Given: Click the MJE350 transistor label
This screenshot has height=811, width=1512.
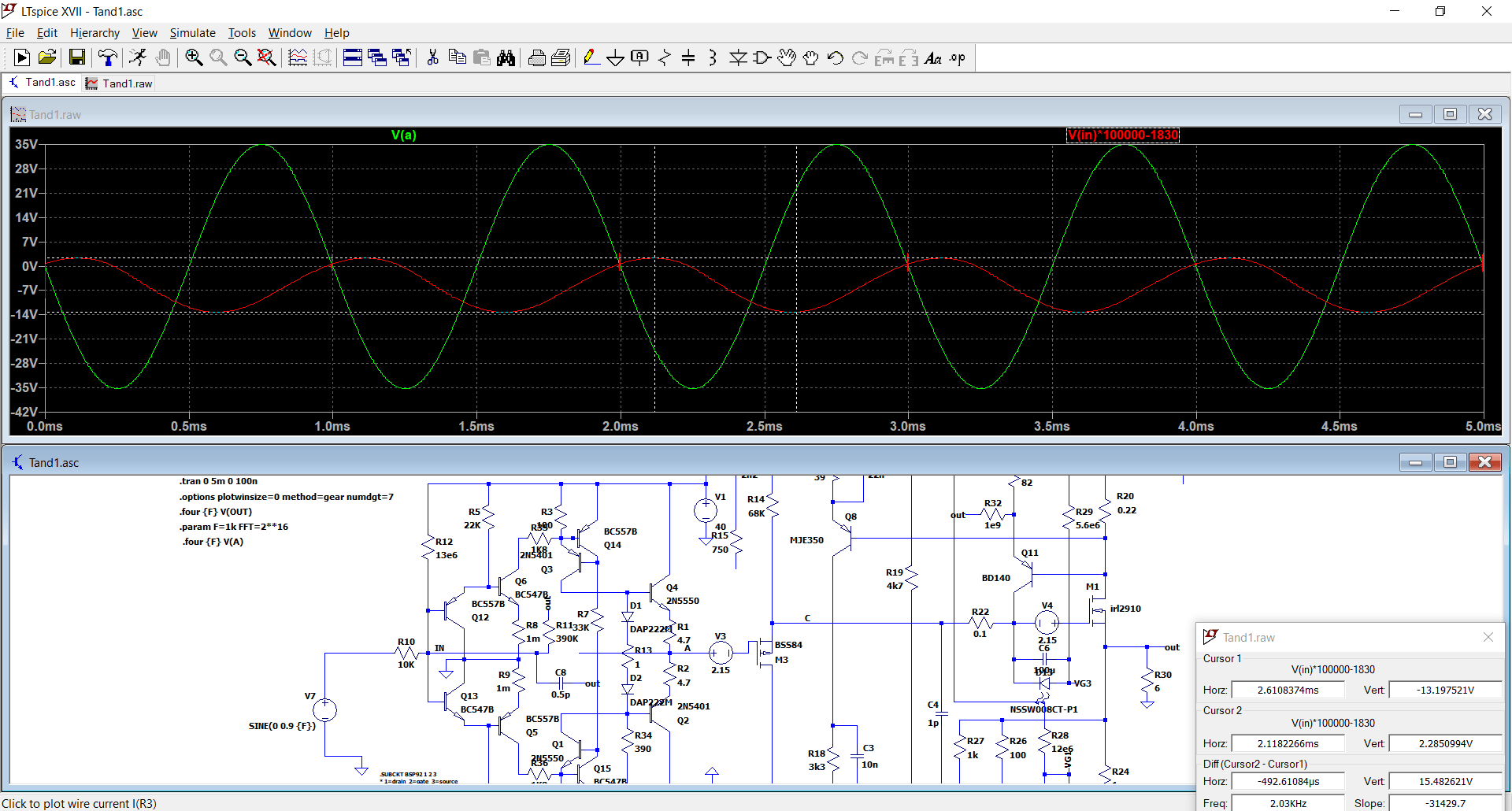Looking at the screenshot, I should [x=806, y=540].
